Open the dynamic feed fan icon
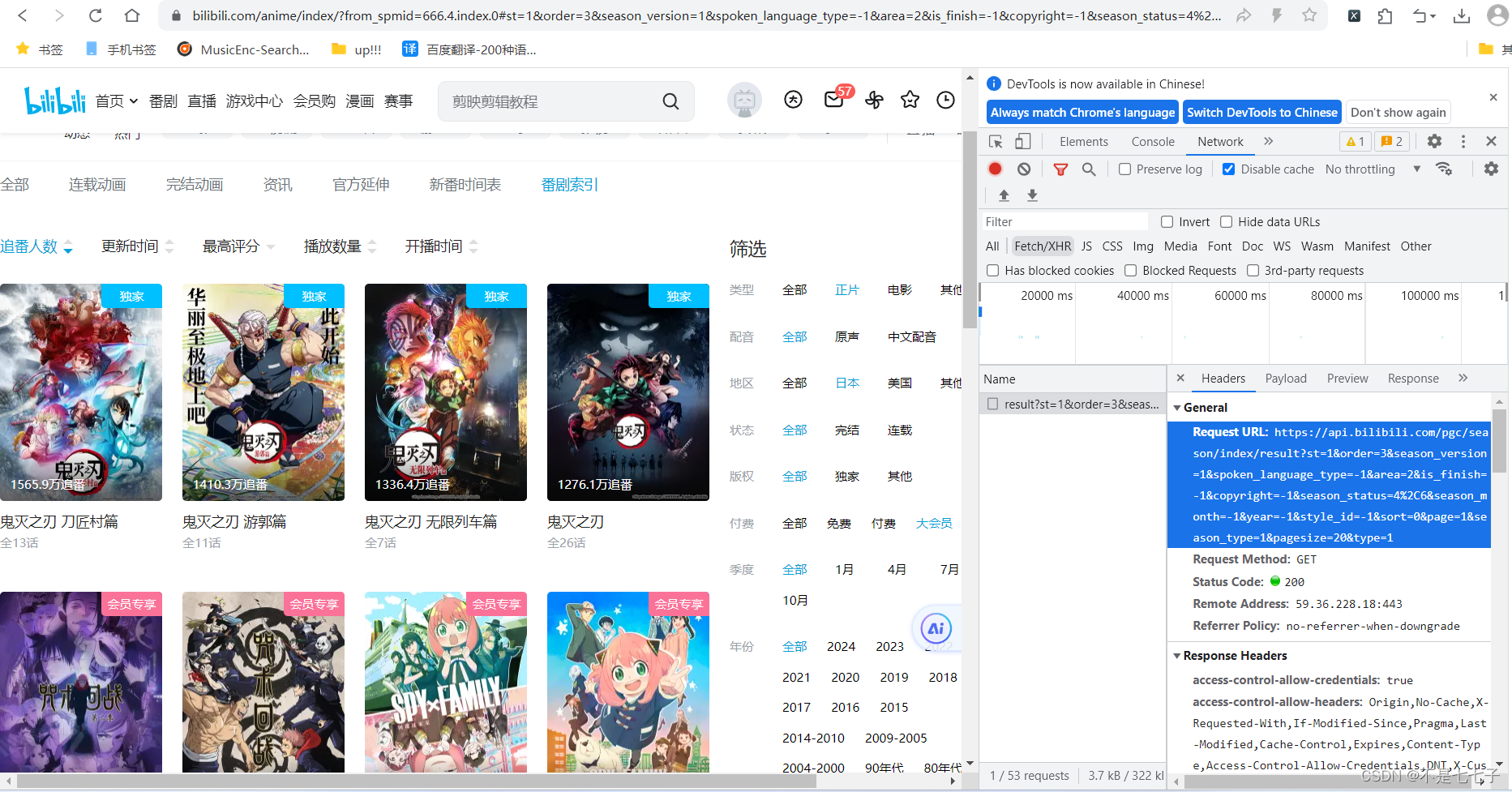Viewport: 1512px width, 792px height. tap(874, 100)
